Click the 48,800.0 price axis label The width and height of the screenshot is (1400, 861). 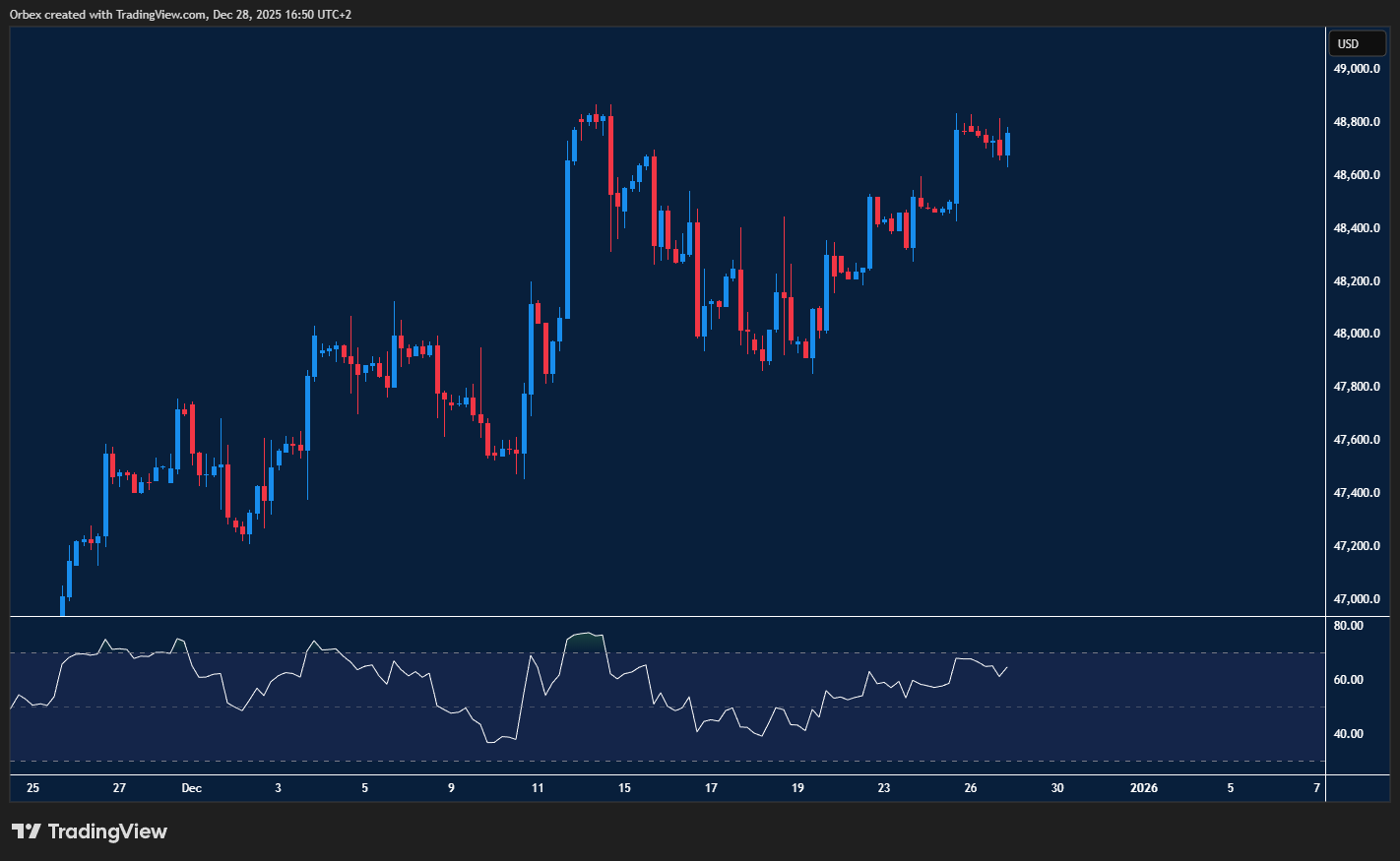pyautogui.click(x=1356, y=122)
